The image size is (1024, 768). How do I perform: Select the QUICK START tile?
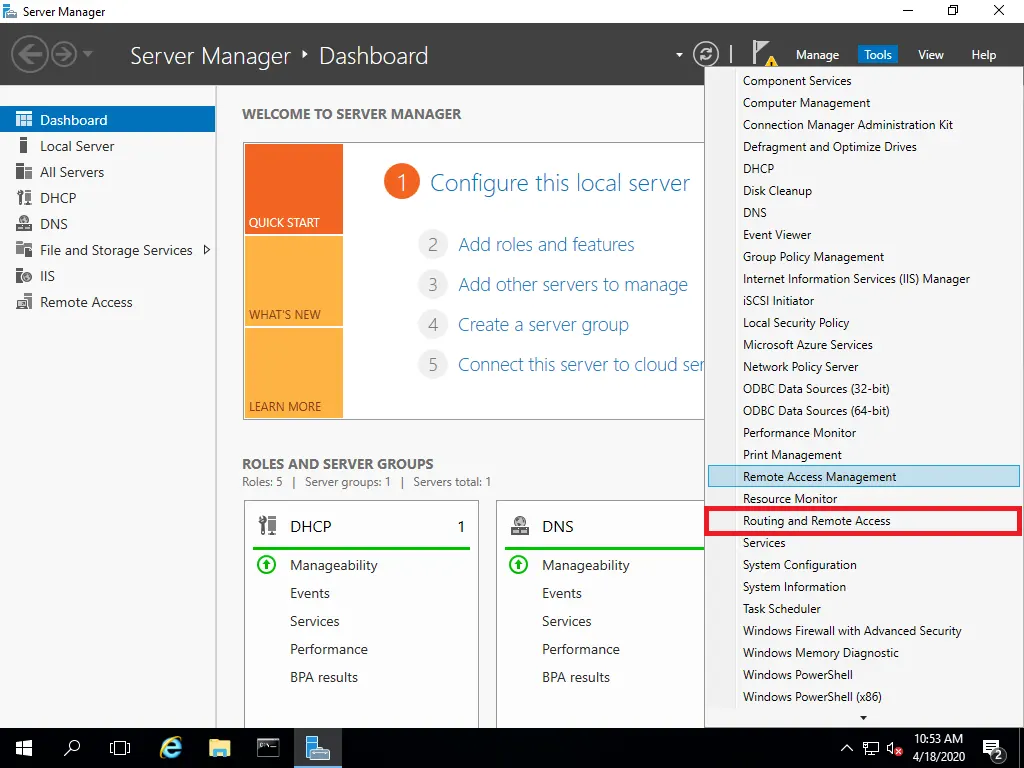coord(294,189)
